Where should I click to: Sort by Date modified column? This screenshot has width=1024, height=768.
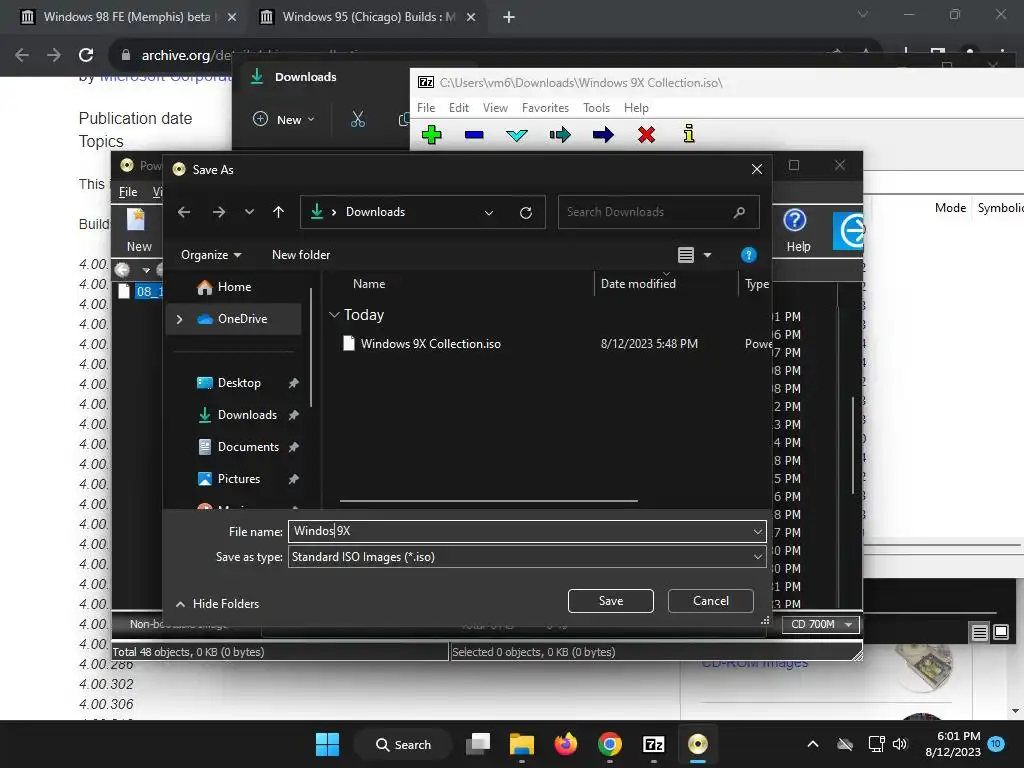click(638, 283)
